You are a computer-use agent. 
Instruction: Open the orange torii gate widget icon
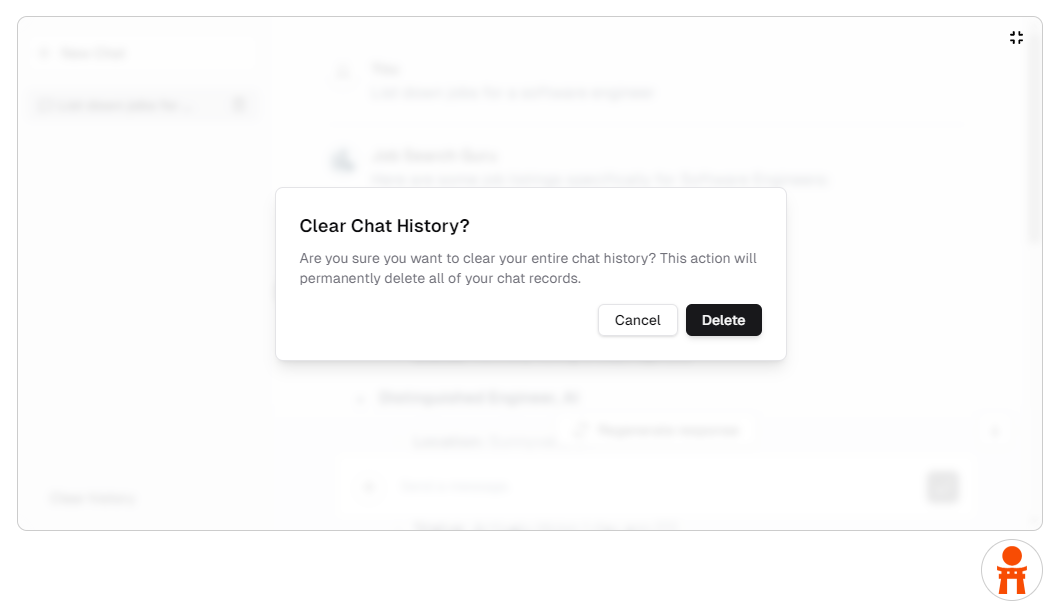click(1011, 570)
